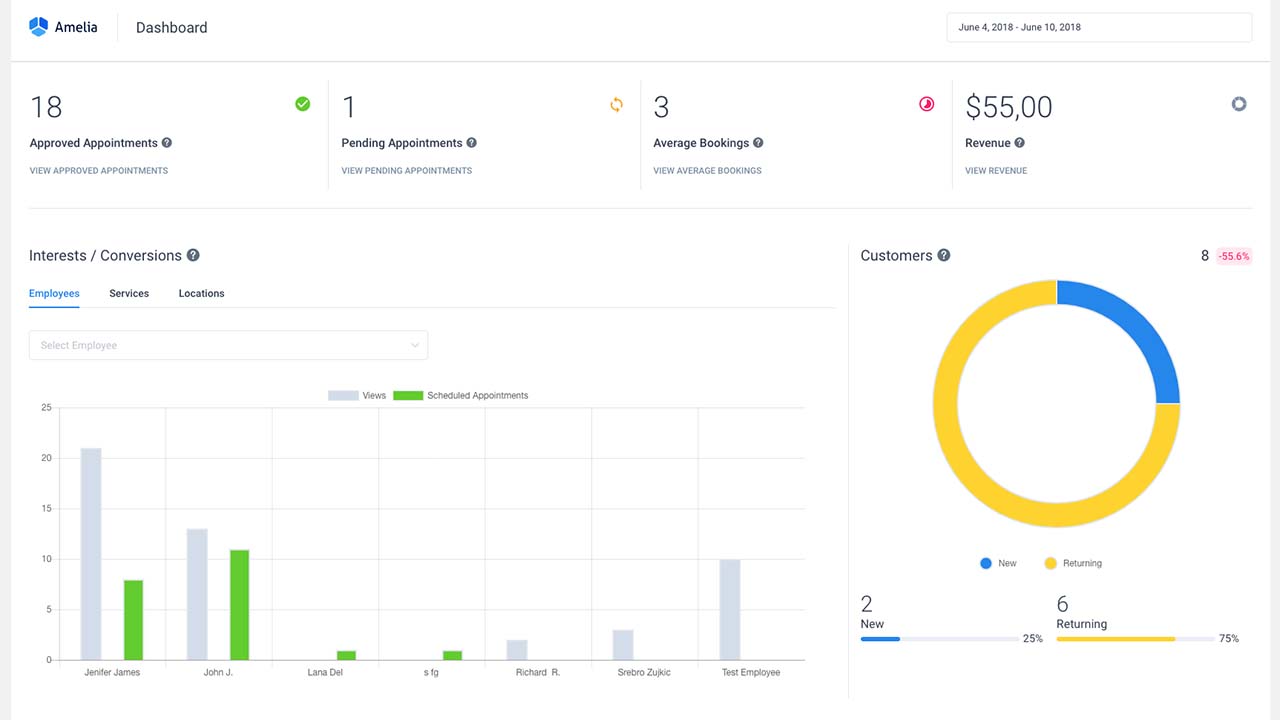
Task: Click the Amelia logo icon
Action: (x=39, y=27)
